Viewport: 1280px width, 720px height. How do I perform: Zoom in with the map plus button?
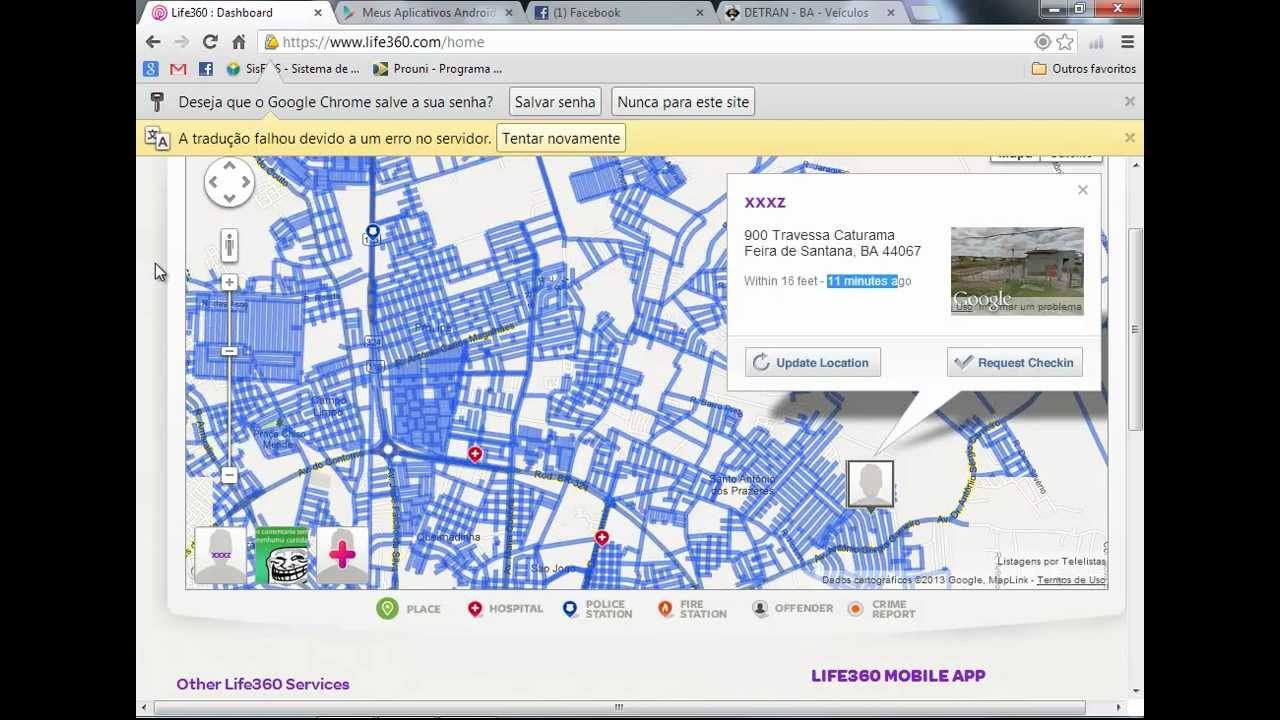(229, 283)
